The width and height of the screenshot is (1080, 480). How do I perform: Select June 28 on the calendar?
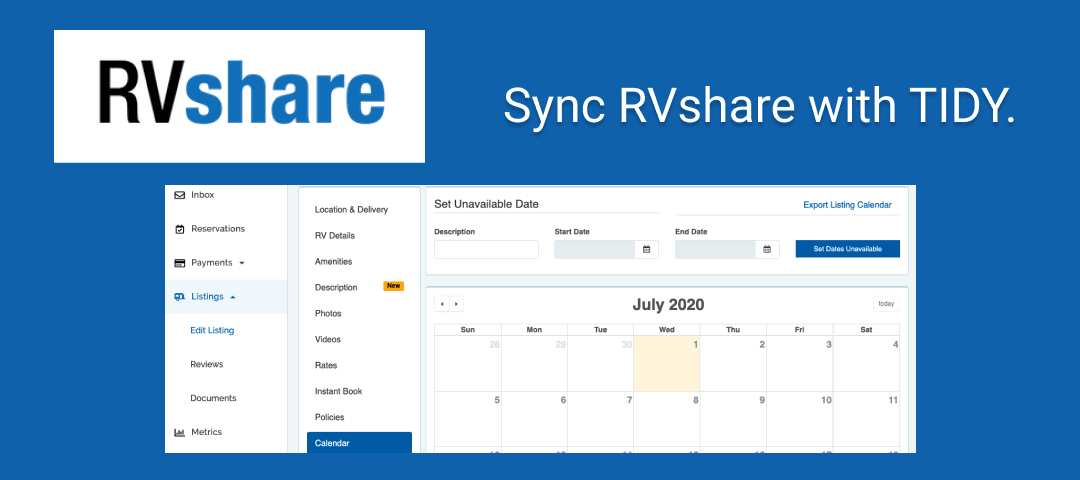click(x=468, y=364)
